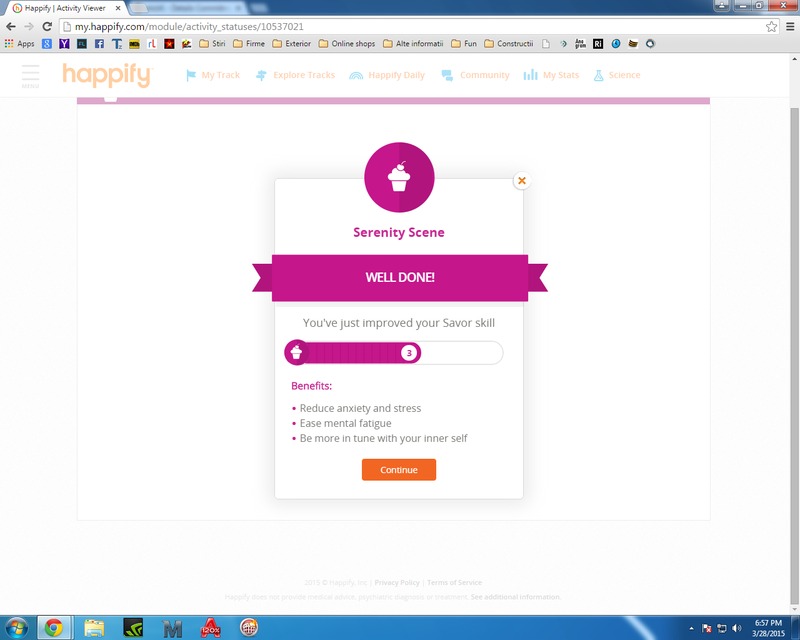
Task: Close the Happify browser tab
Action: 118,8
